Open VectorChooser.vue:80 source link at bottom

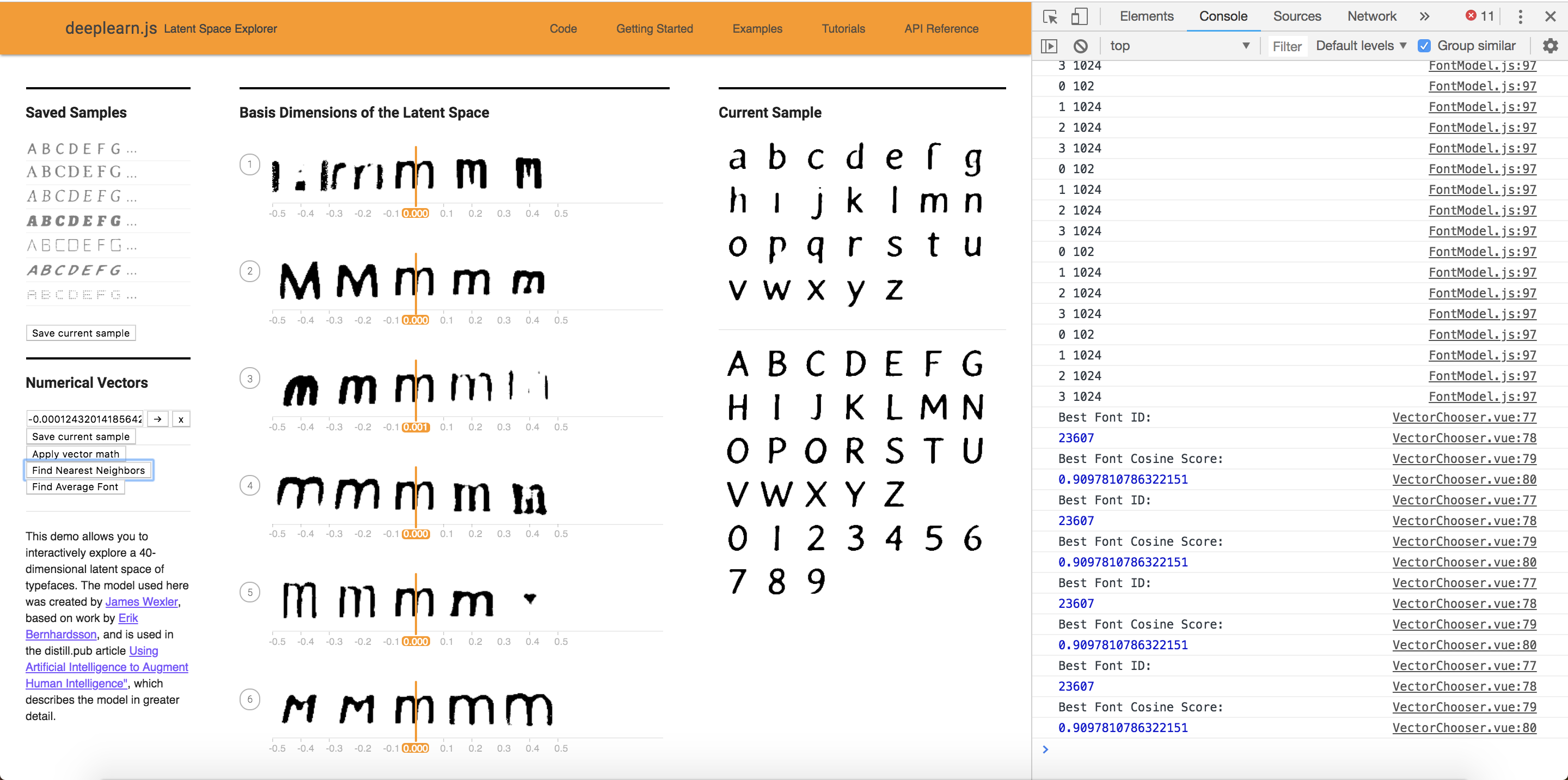(x=1464, y=728)
